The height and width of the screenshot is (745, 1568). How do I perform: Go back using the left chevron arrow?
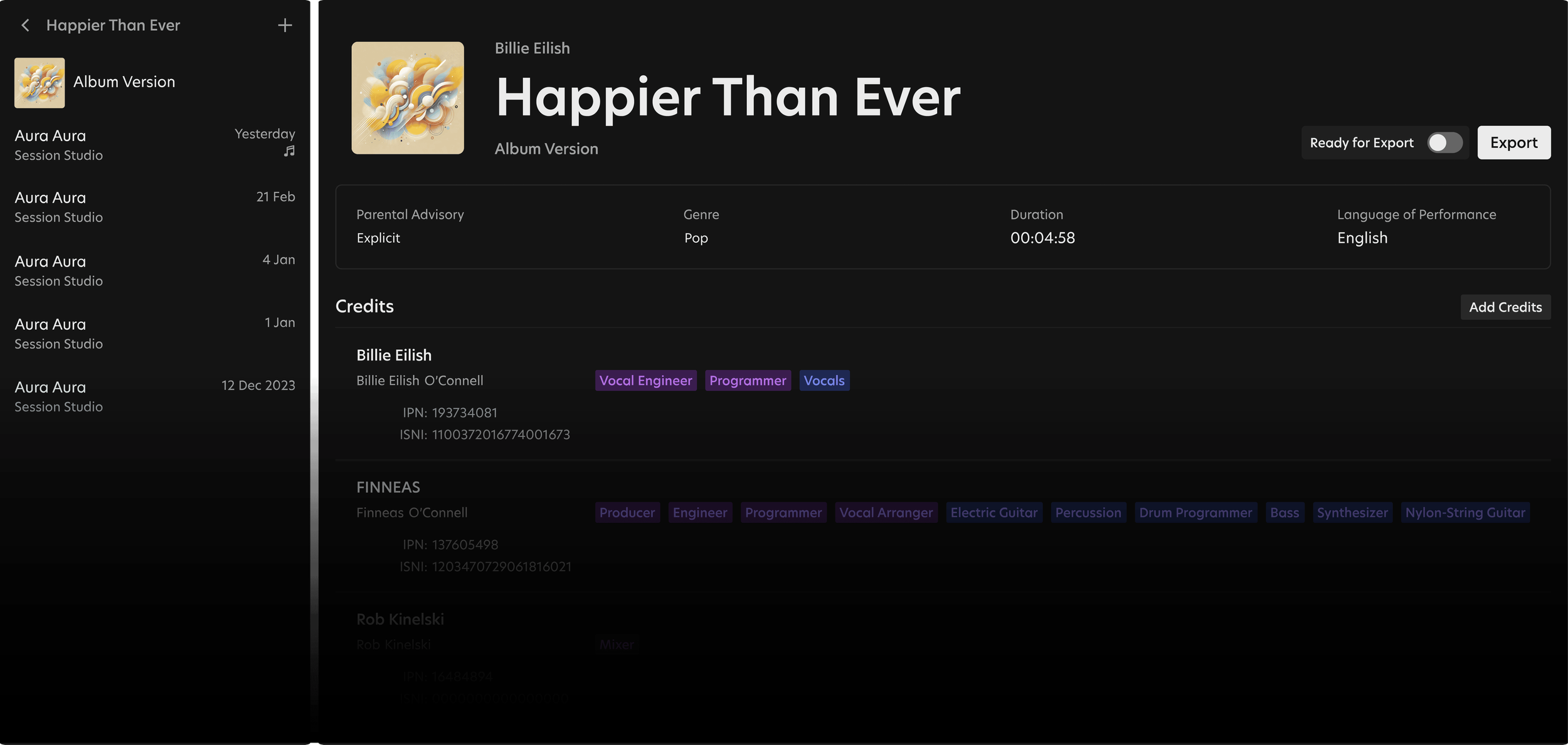click(x=25, y=25)
